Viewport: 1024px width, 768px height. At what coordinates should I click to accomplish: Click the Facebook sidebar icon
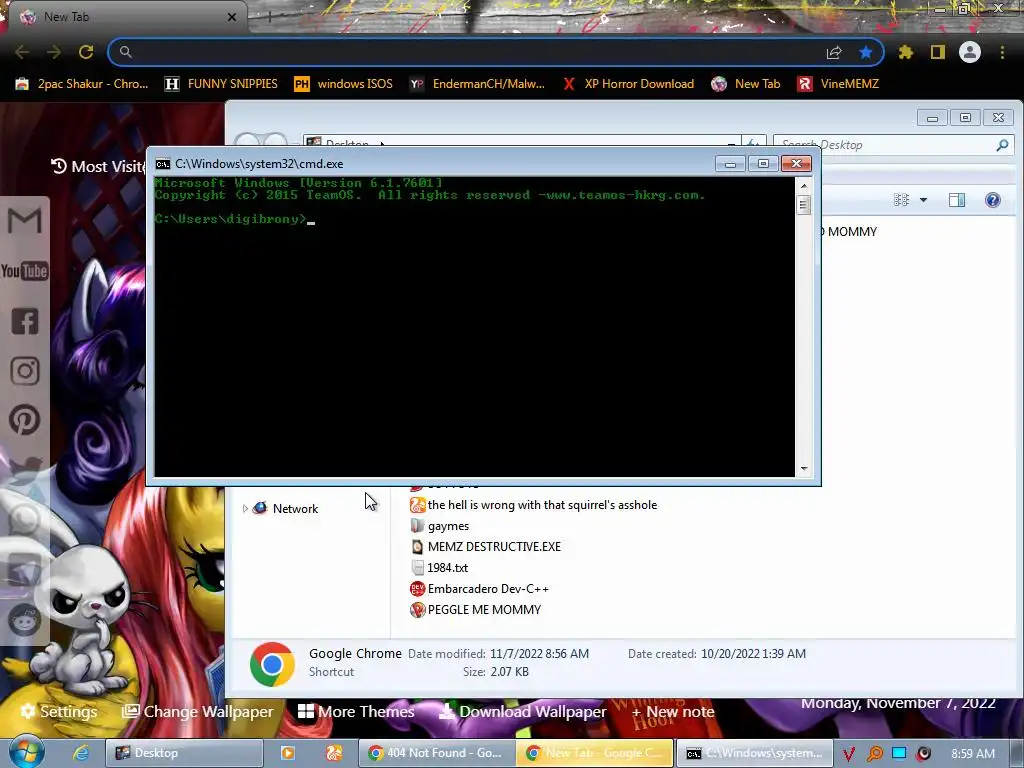25,321
